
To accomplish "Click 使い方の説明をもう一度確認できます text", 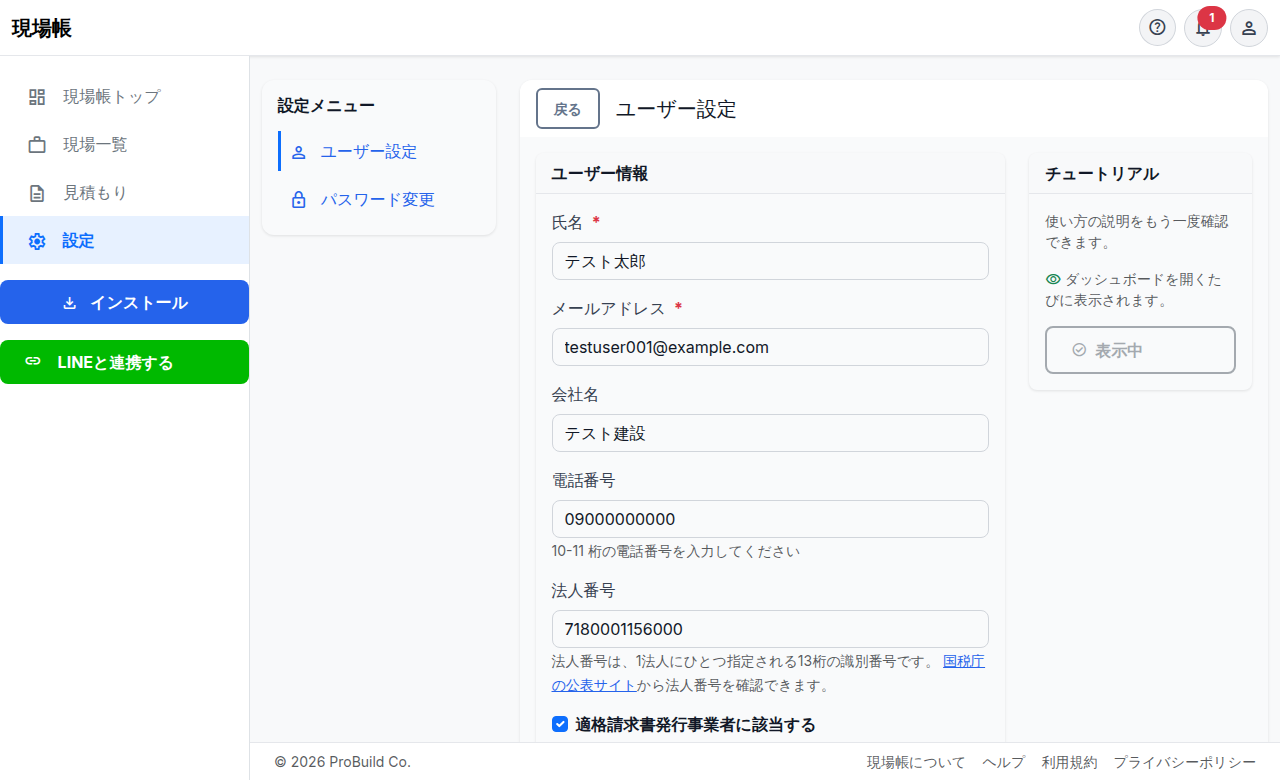I will coord(1136,232).
